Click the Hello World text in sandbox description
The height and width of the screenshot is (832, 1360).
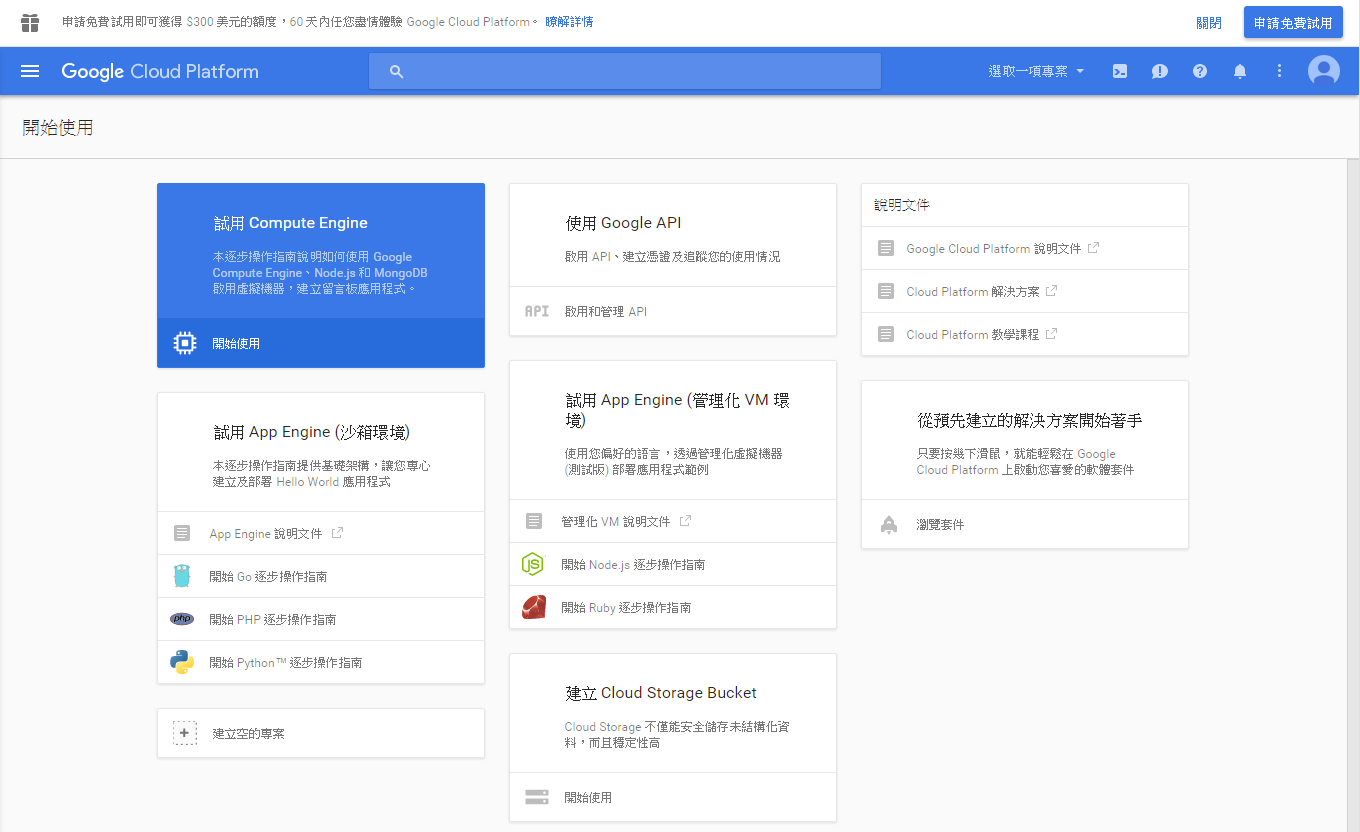pyautogui.click(x=308, y=482)
